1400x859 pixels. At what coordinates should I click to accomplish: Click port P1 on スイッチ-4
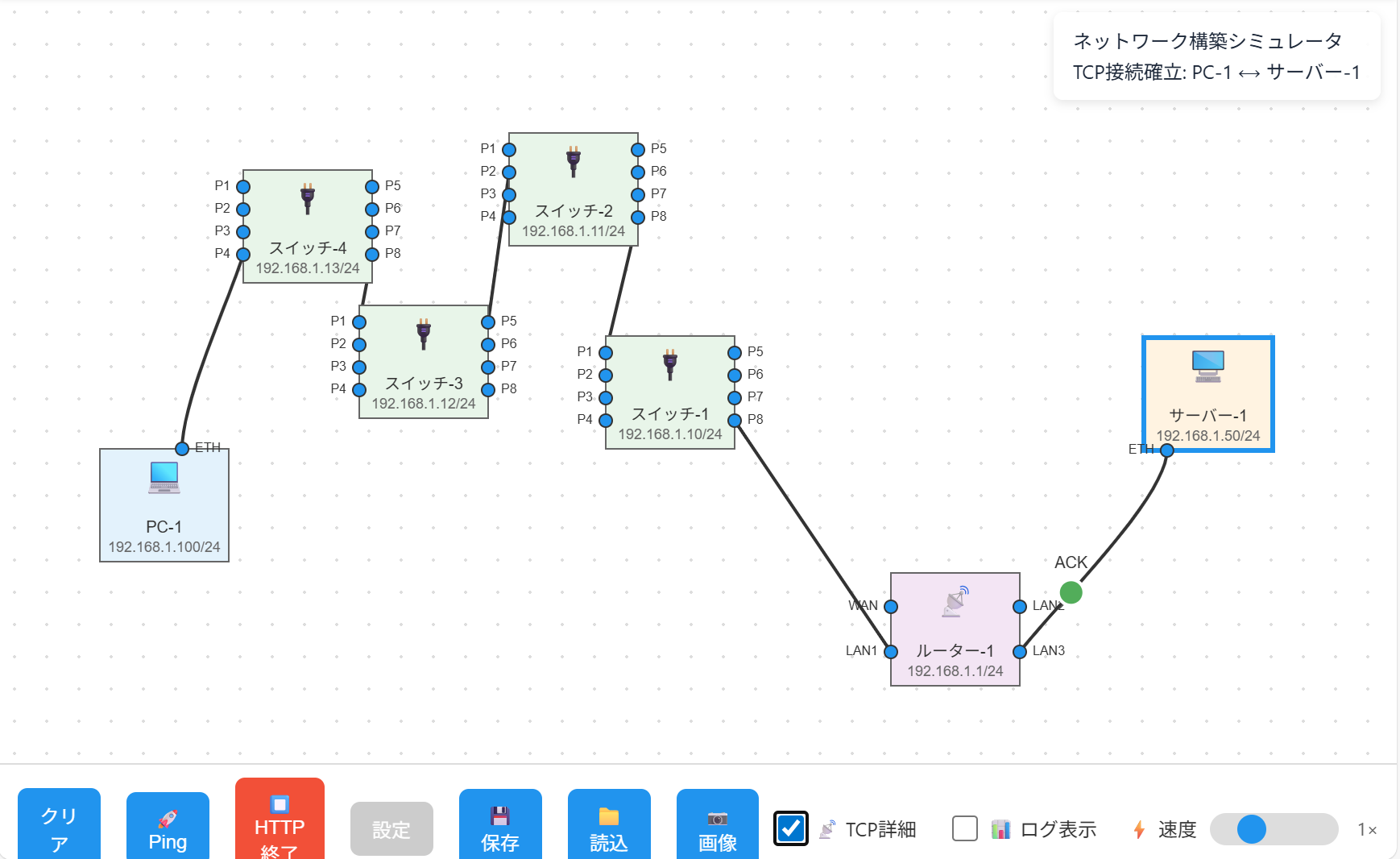point(243,187)
